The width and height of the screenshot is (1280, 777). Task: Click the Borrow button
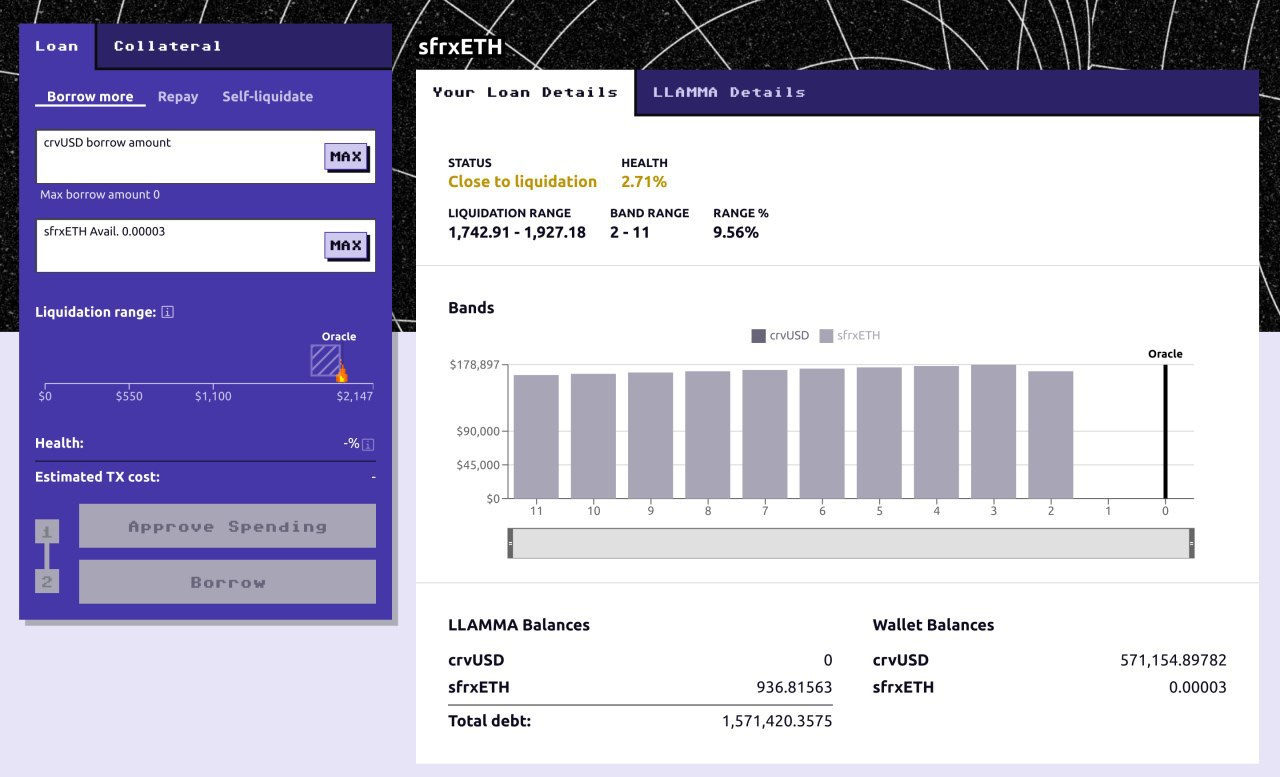click(227, 582)
